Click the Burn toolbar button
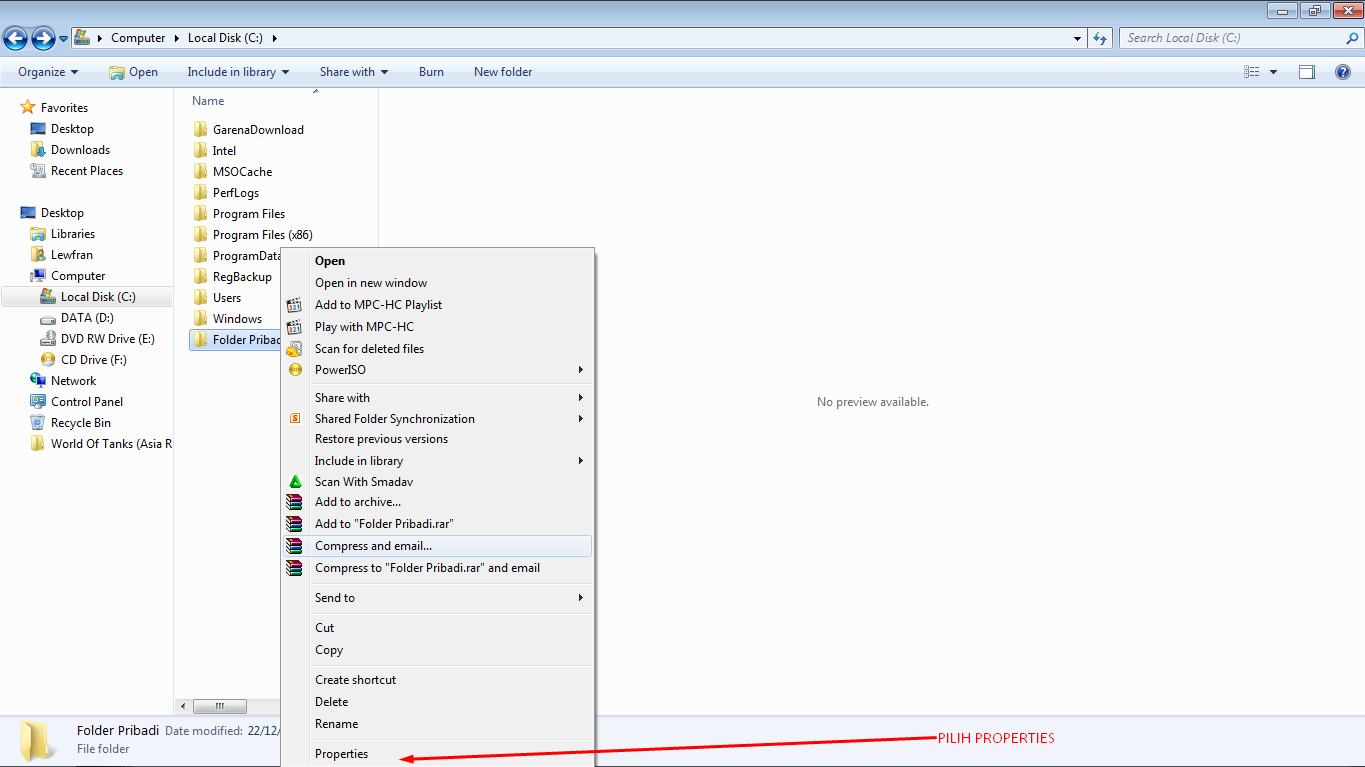 coord(431,71)
